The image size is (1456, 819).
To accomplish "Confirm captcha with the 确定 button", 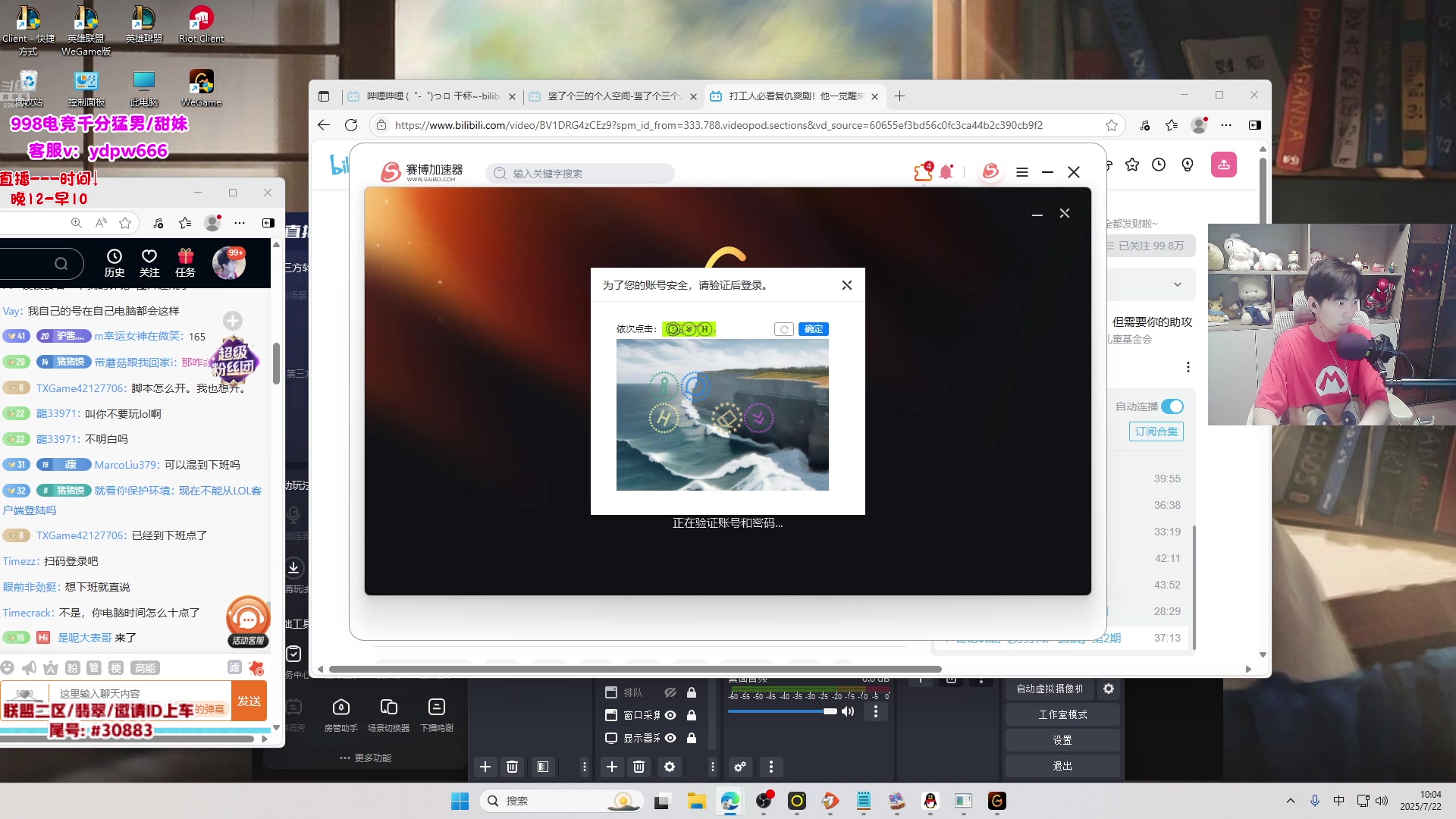I will tap(814, 329).
